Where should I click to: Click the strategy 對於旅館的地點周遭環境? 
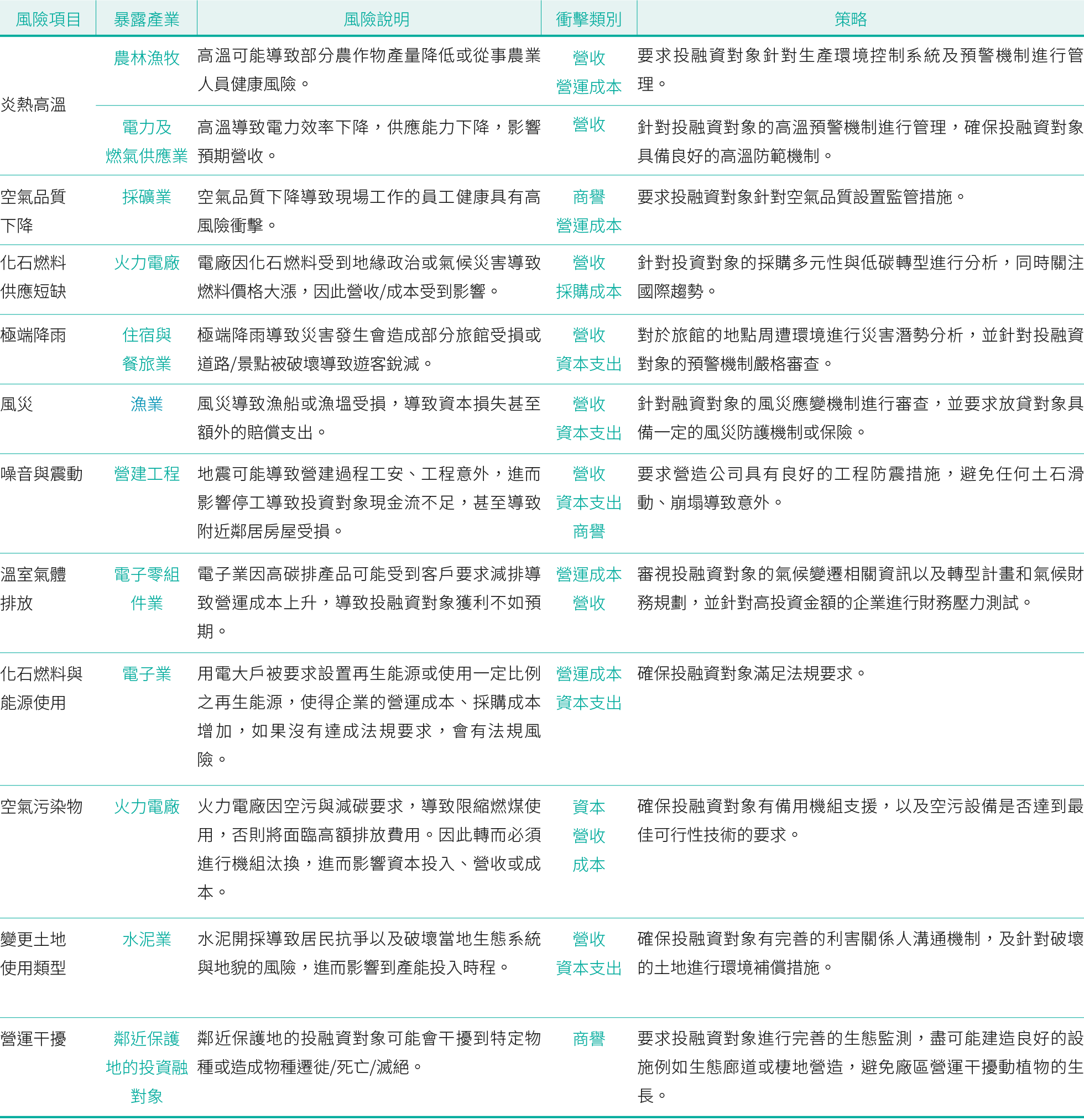pyautogui.click(x=861, y=349)
